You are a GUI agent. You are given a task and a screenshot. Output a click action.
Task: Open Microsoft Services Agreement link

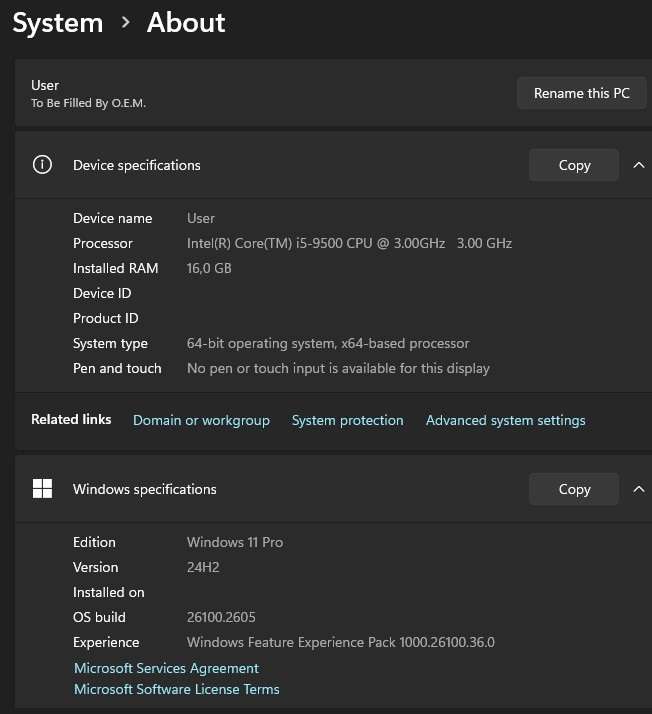coord(166,668)
